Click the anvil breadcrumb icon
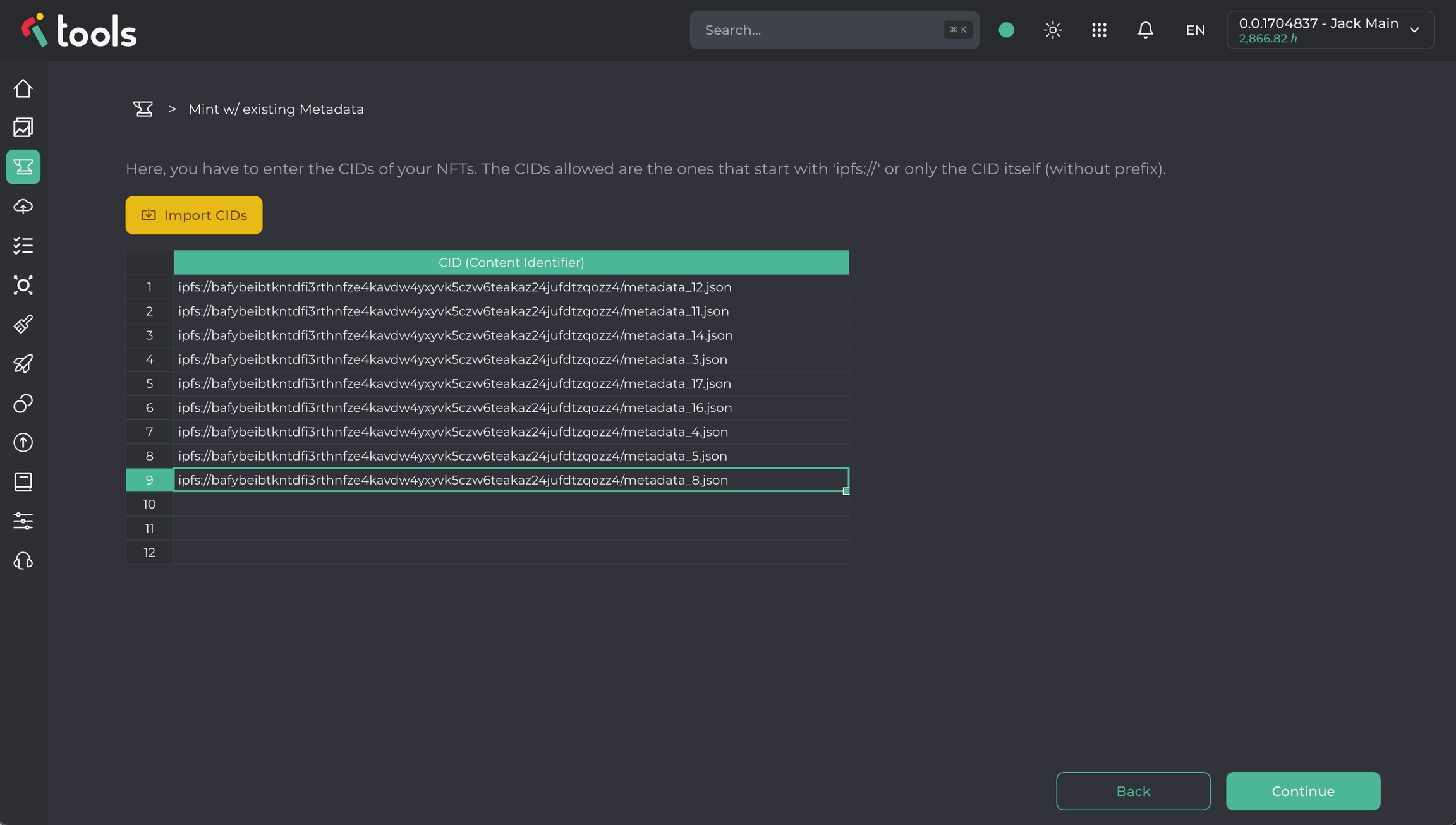The height and width of the screenshot is (825, 1456). click(143, 109)
